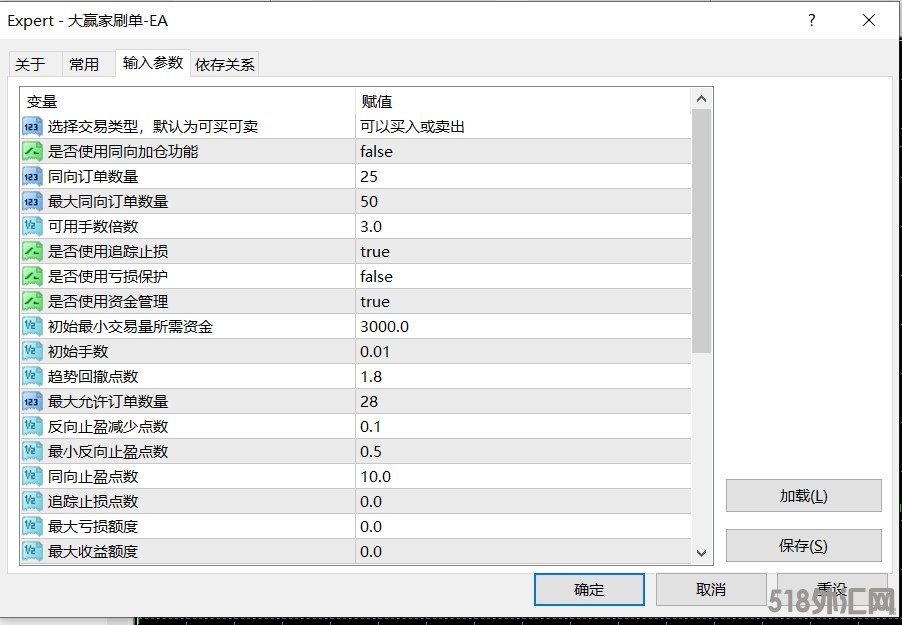Viewport: 902px width, 625px height.
Task: Click the 加载(L) button
Action: click(x=804, y=496)
